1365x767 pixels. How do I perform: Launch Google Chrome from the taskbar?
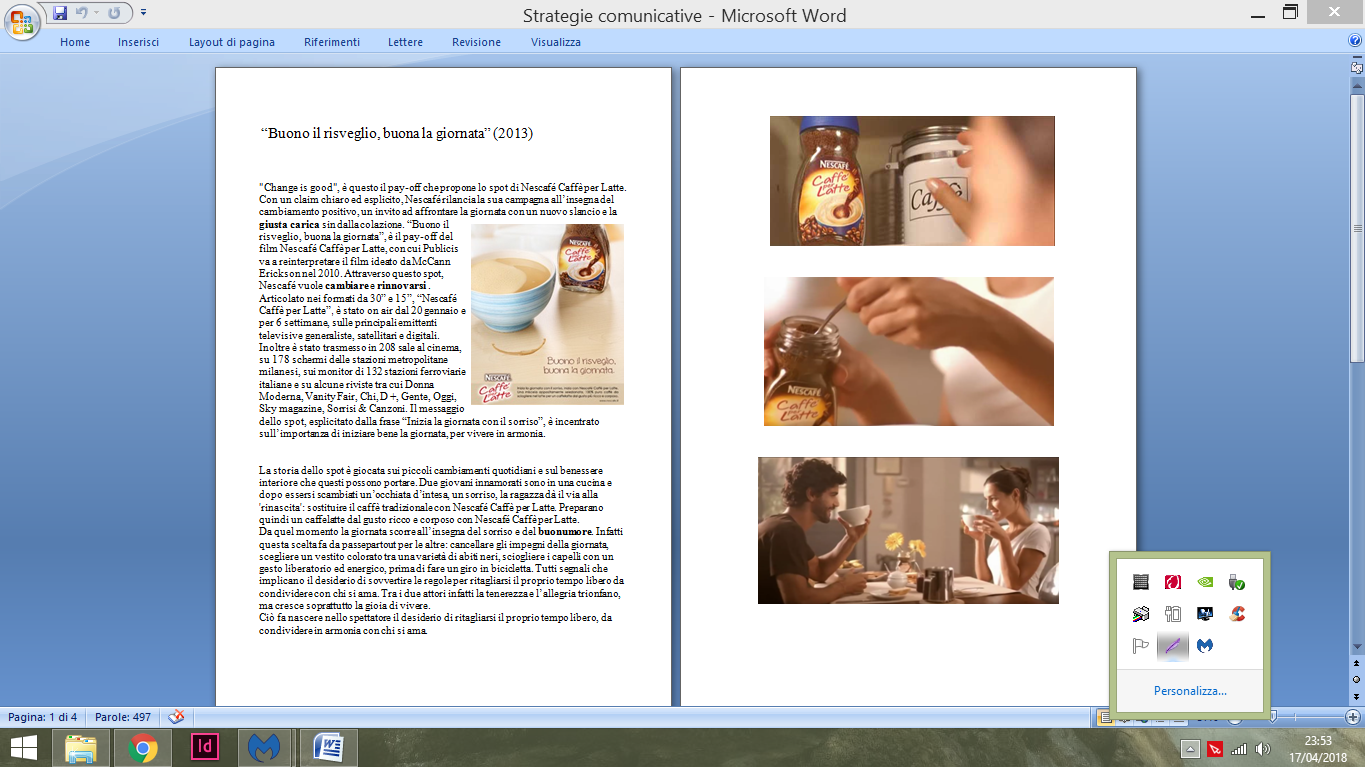coord(143,747)
